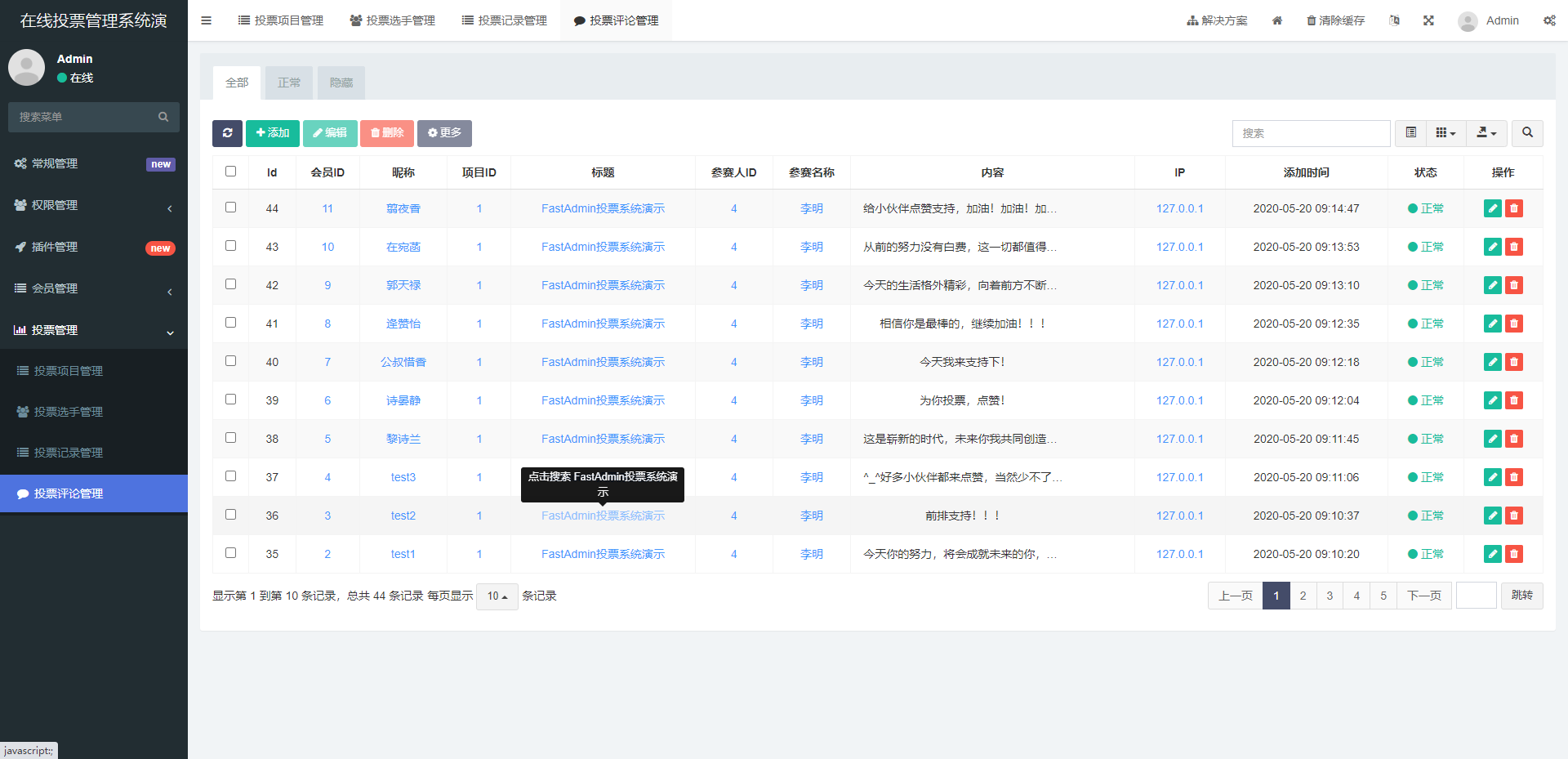1568x759 pixels.
Task: Click the refresh table icon button
Action: pos(227,133)
